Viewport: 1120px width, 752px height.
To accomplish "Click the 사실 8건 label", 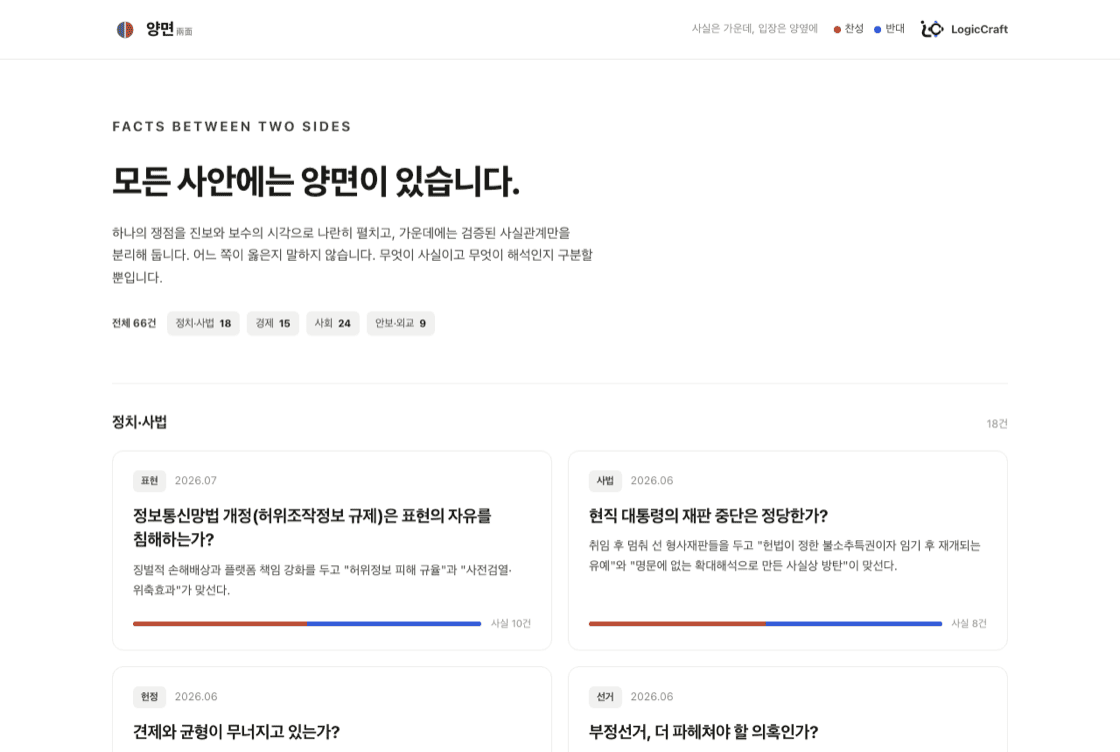I will tap(969, 623).
